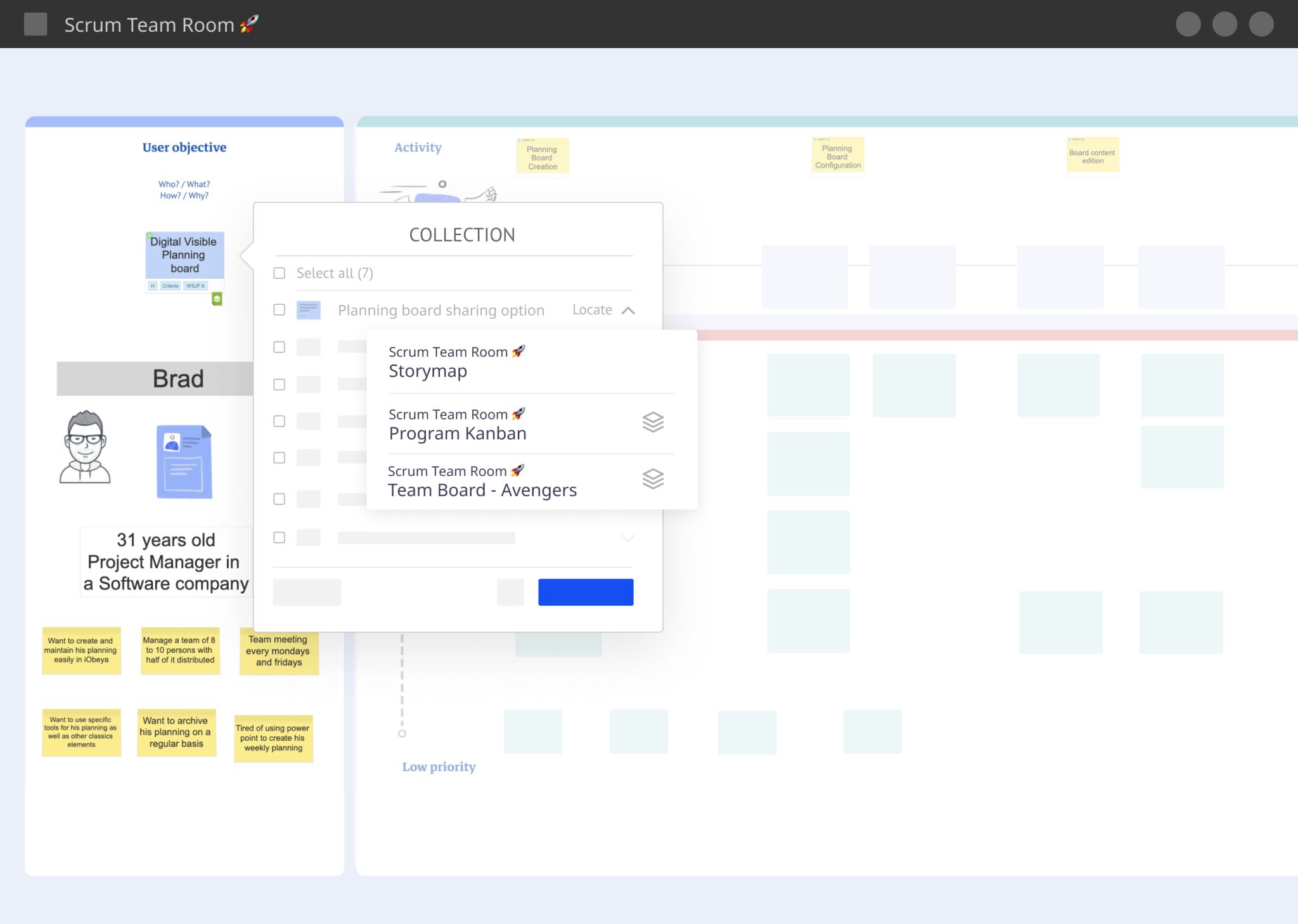Click the Locate link
Screen dimensions: 1298x924
pos(592,310)
